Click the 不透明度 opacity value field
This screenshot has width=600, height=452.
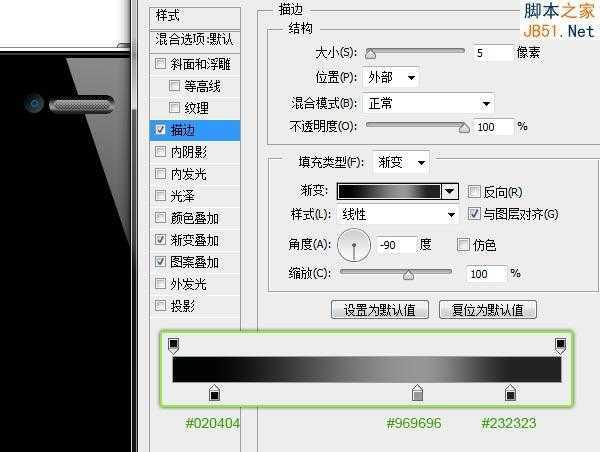pyautogui.click(x=494, y=127)
